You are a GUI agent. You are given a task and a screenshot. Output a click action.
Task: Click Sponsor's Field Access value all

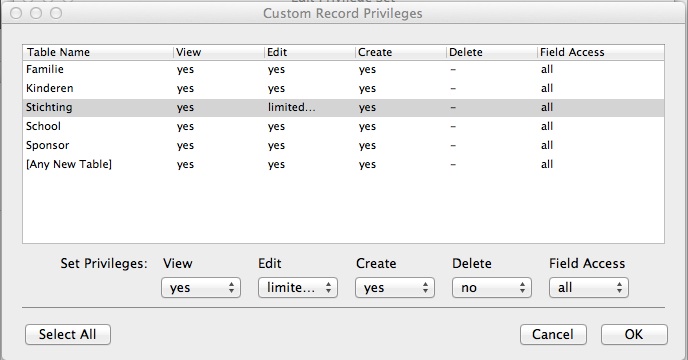(x=547, y=145)
